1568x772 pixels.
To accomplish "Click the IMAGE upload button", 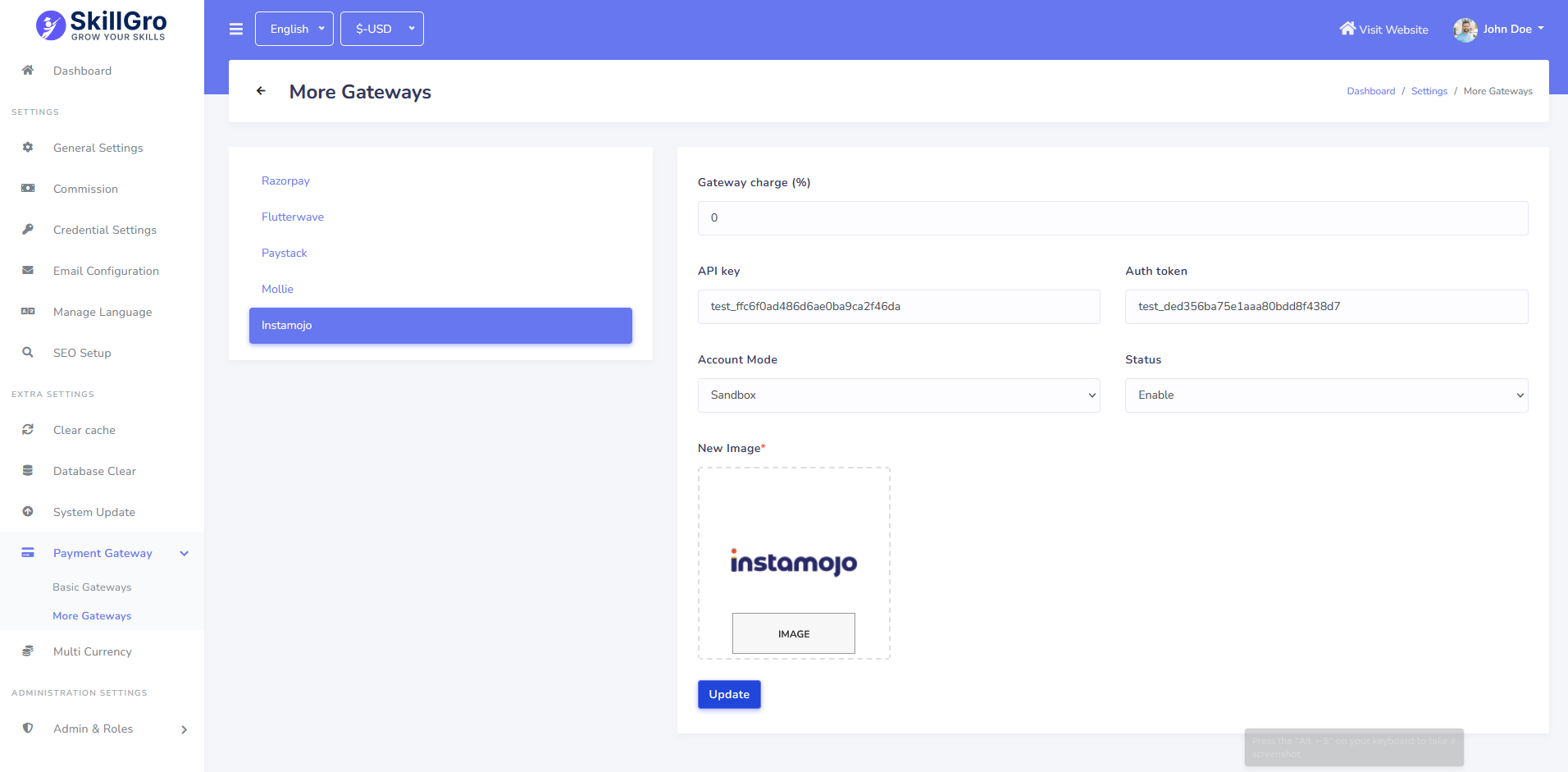I will (x=794, y=633).
